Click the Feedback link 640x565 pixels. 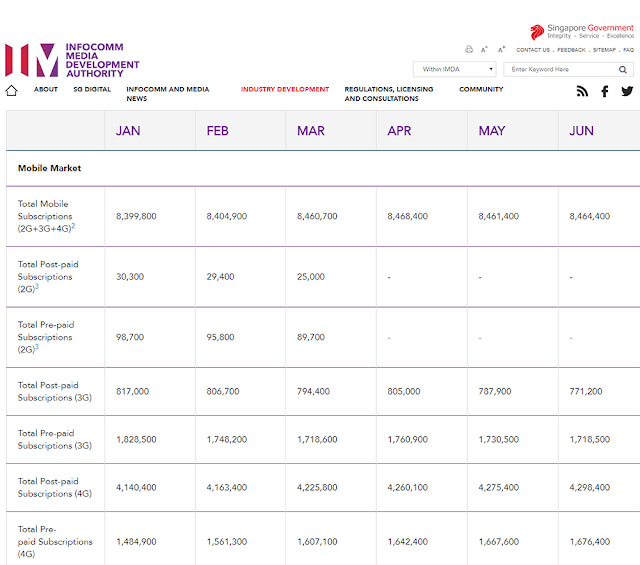click(571, 50)
